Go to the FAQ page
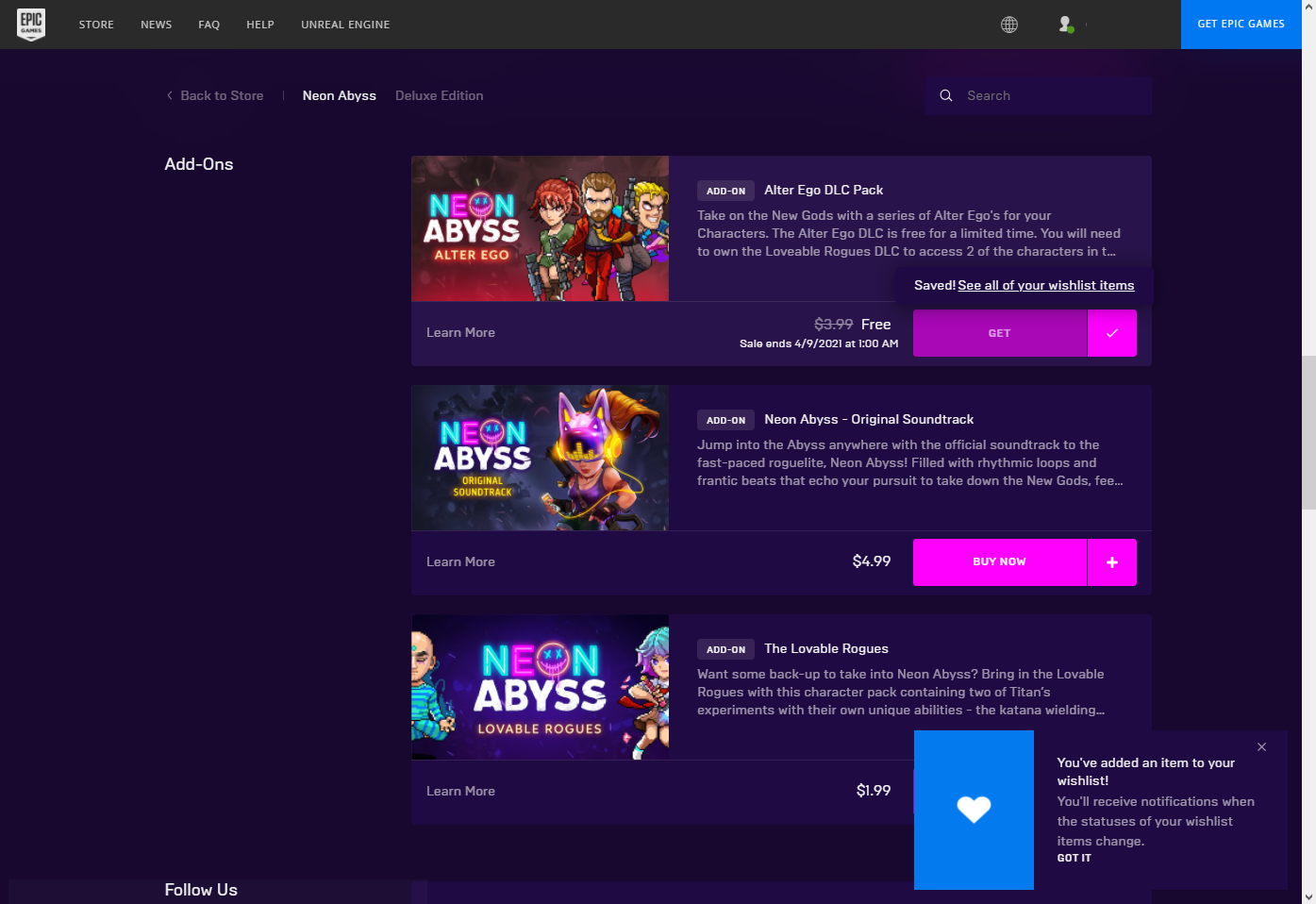 209,25
